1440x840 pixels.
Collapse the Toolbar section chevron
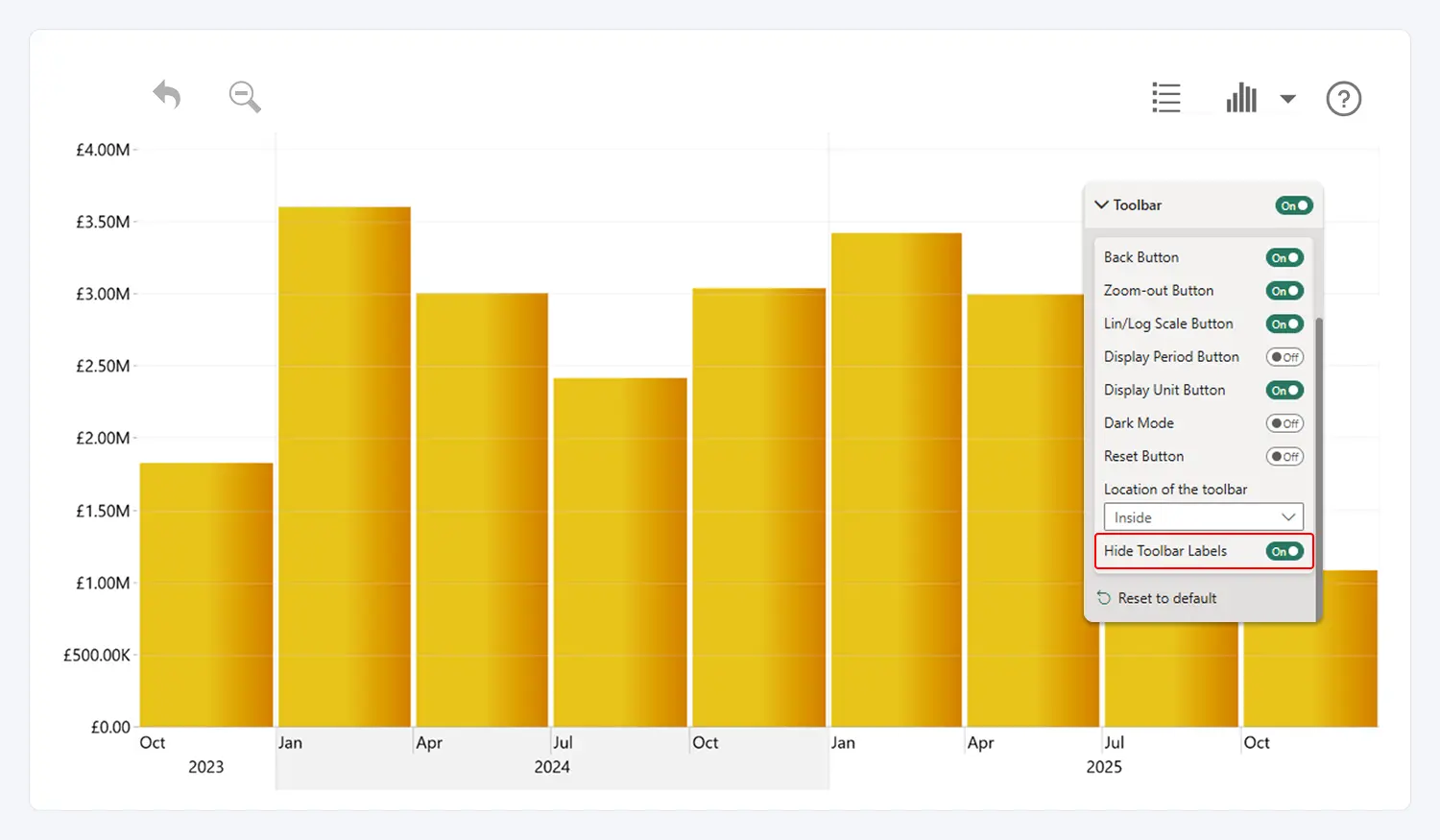[x=1102, y=205]
